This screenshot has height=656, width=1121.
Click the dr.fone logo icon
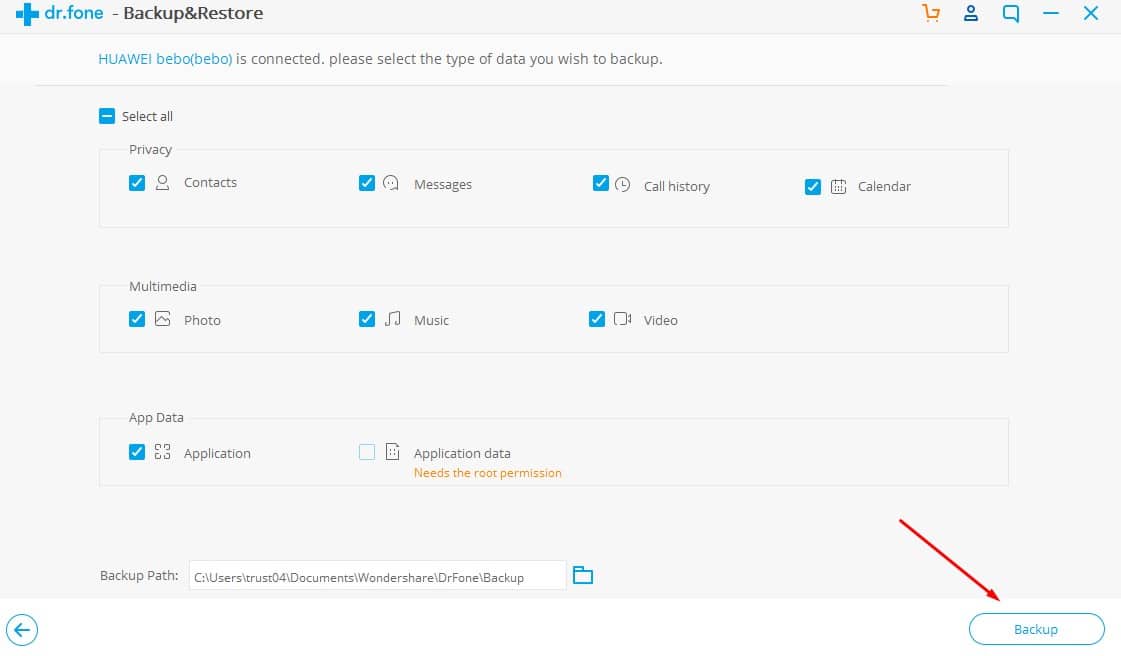tap(27, 15)
